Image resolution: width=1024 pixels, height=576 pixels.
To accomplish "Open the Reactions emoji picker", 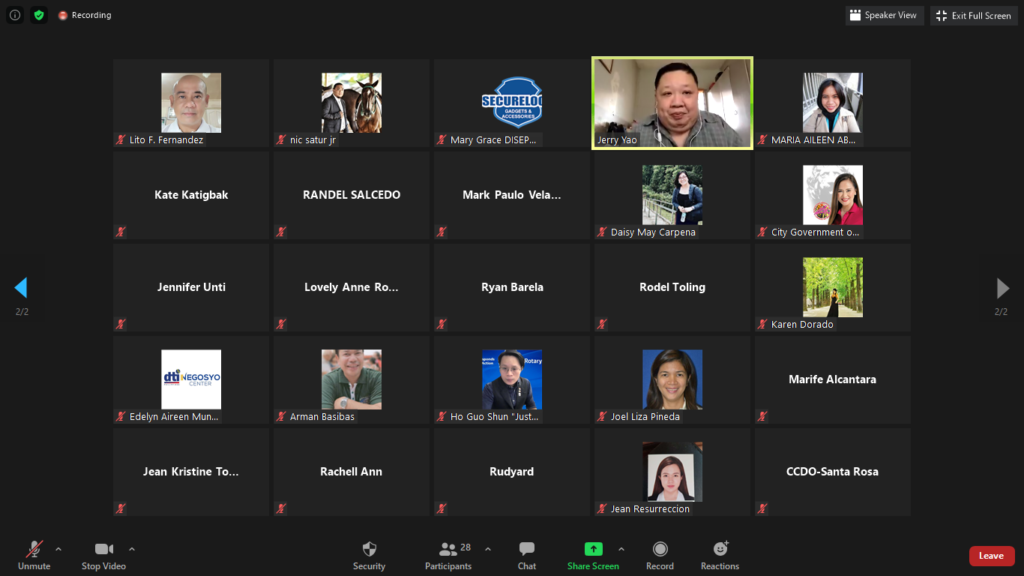I will [x=720, y=555].
